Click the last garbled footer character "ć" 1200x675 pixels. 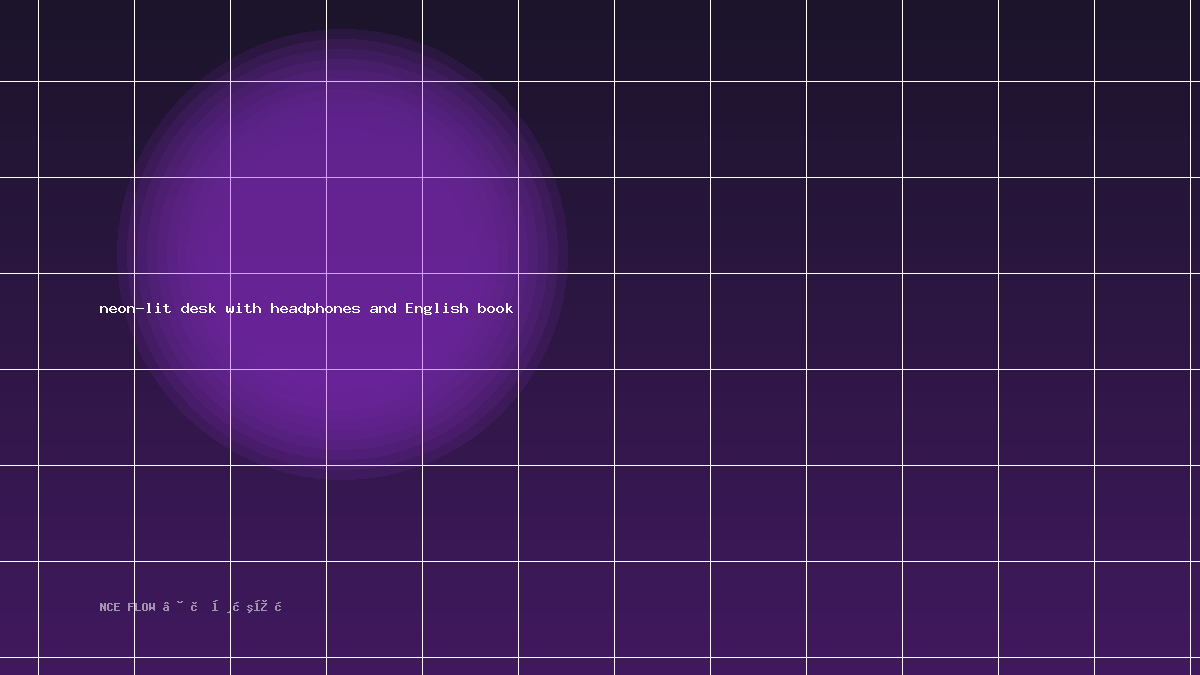(278, 606)
